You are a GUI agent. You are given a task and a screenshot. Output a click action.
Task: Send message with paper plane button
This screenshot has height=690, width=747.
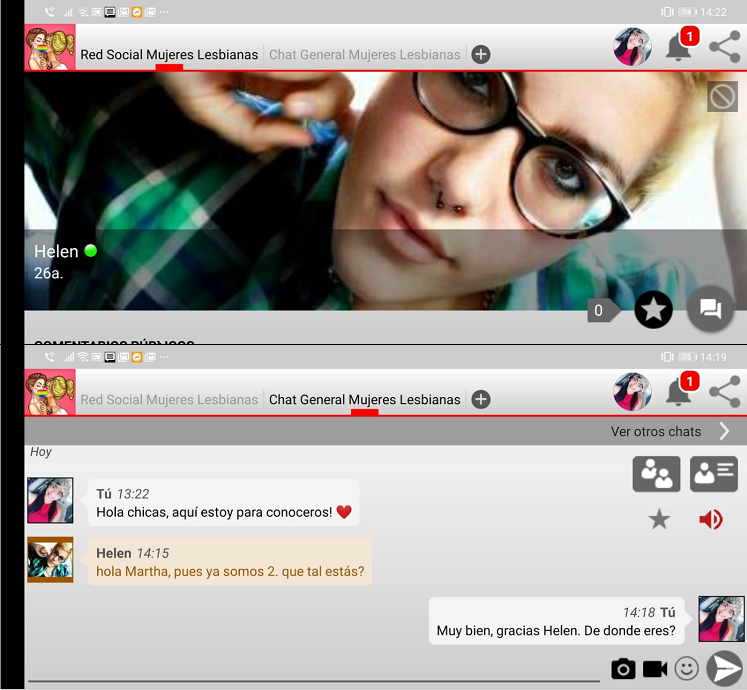pos(725,669)
